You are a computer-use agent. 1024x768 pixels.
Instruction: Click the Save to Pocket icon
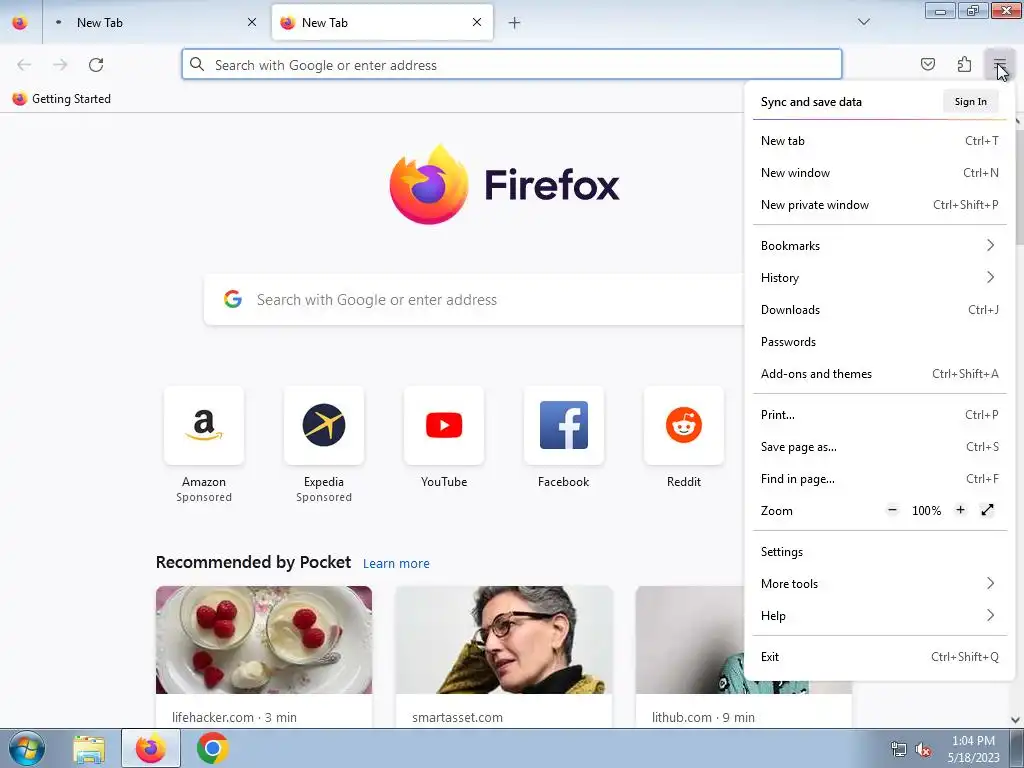[927, 65]
